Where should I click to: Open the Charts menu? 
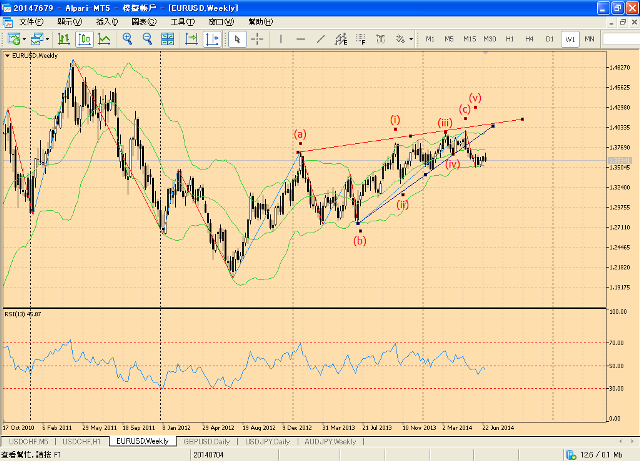point(144,22)
